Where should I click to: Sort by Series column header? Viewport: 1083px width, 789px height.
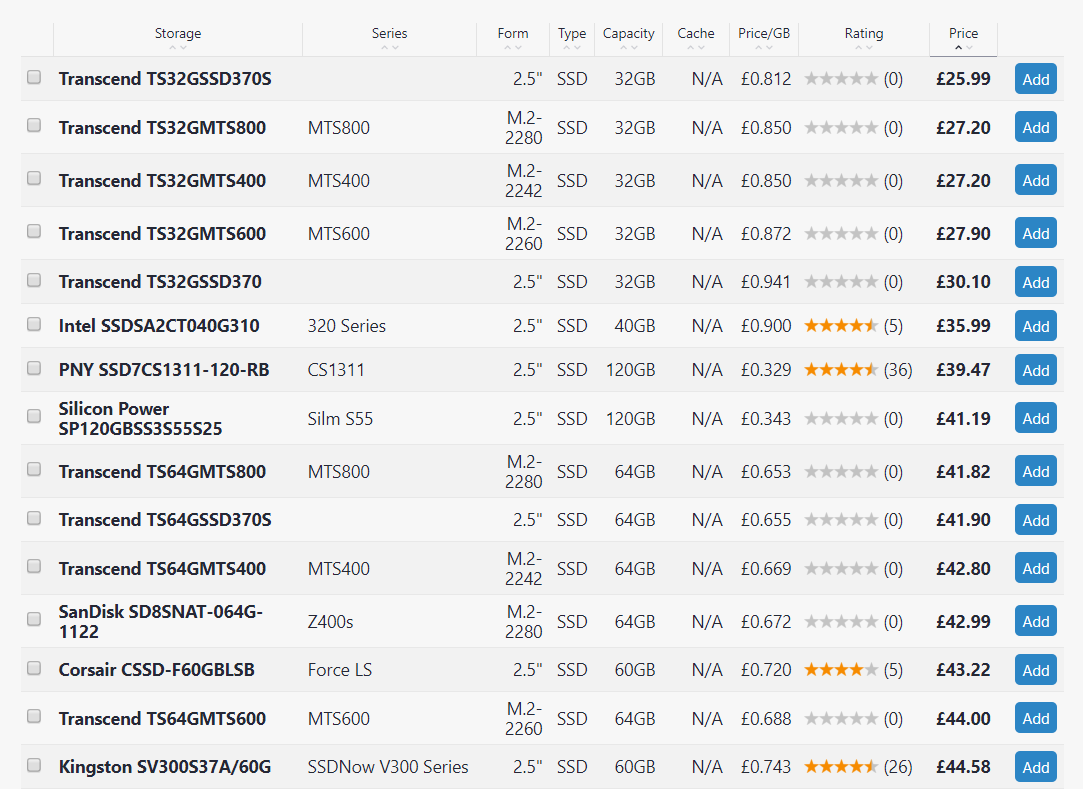pos(390,33)
